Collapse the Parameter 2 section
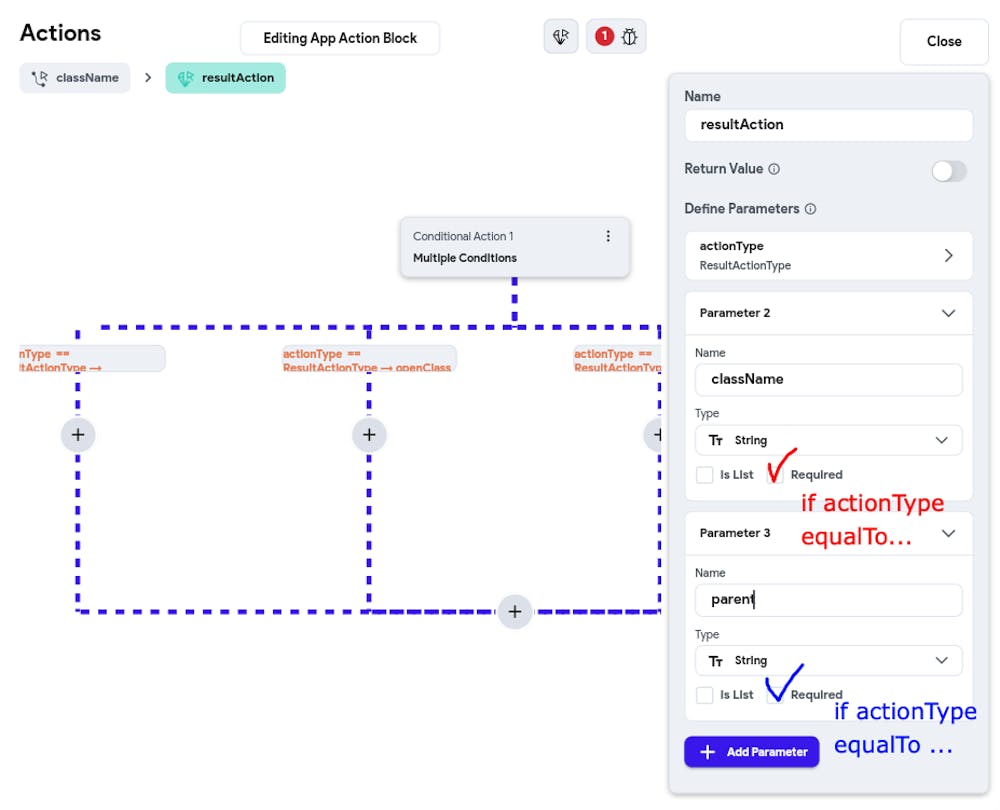Image resolution: width=1000 pixels, height=810 pixels. (x=948, y=313)
